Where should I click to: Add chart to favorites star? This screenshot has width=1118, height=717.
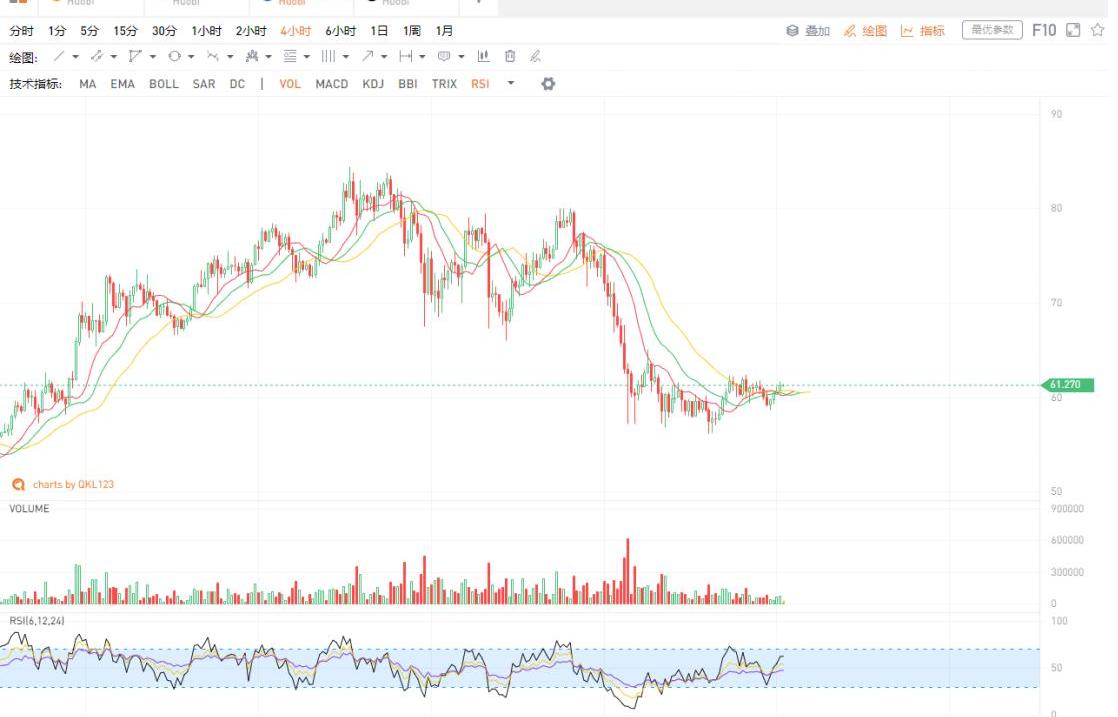1097,30
